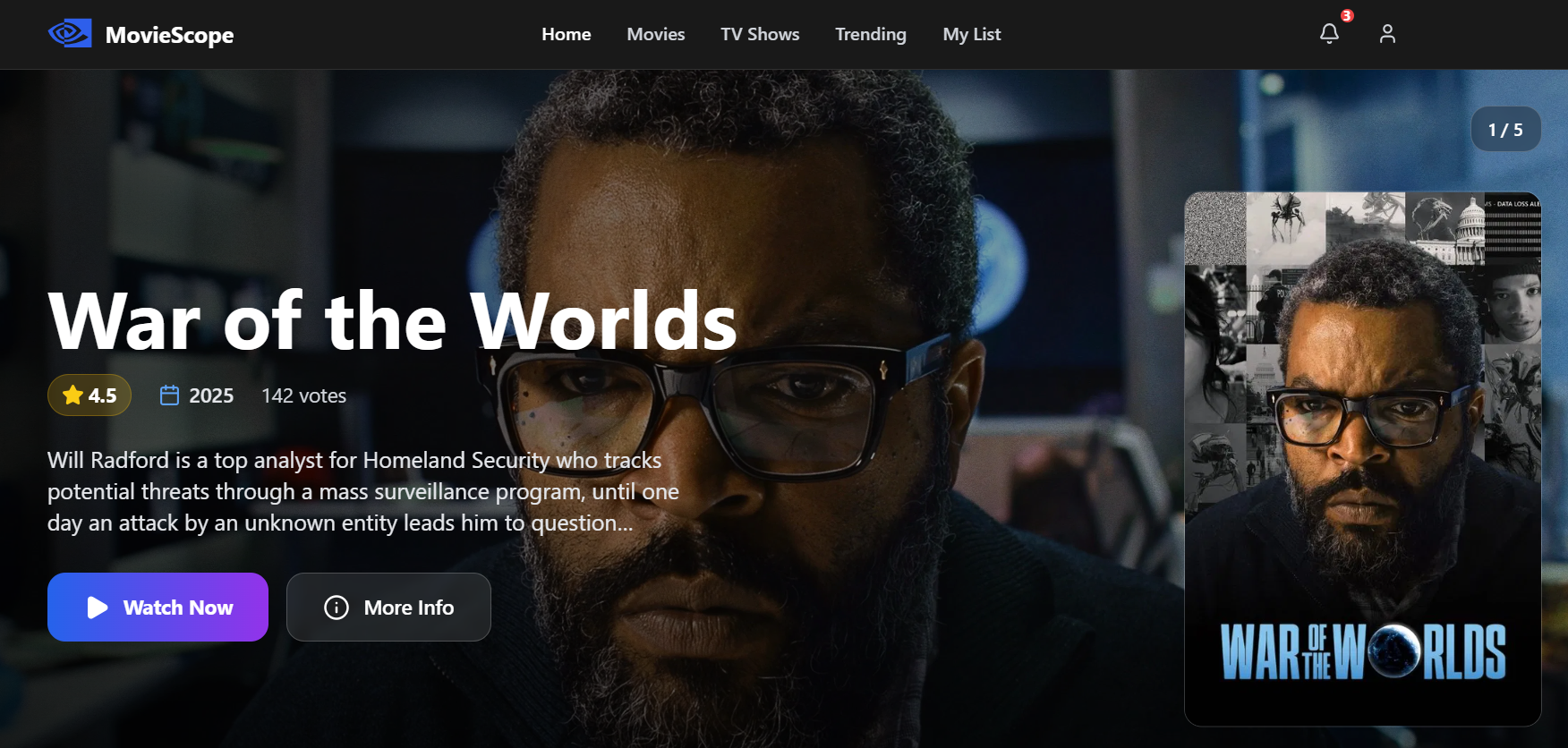Click the MovieScope brand name
The width and height of the screenshot is (1568, 748).
coord(169,35)
